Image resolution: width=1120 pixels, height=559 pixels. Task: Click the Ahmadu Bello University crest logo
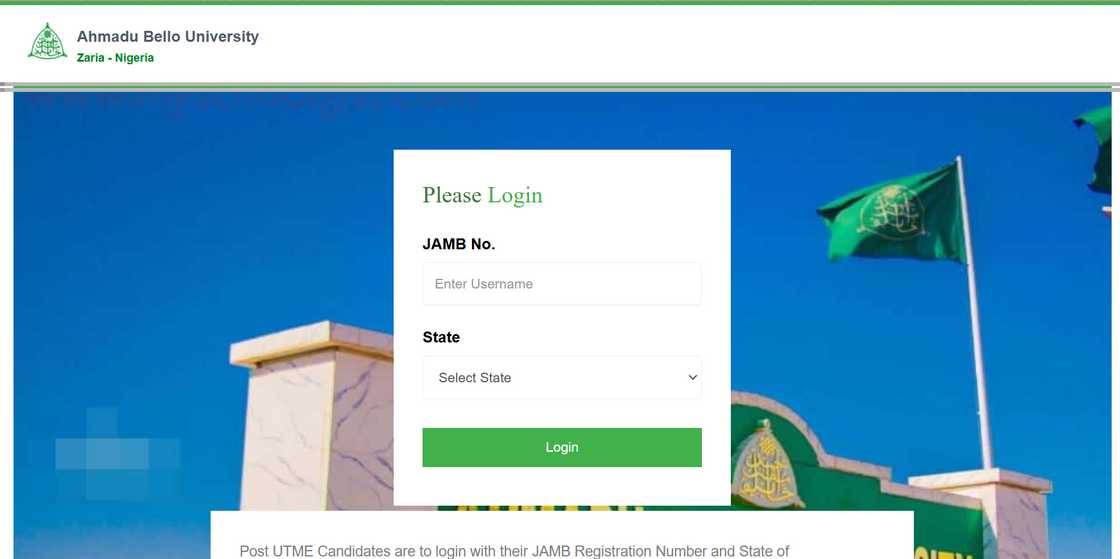click(x=47, y=41)
